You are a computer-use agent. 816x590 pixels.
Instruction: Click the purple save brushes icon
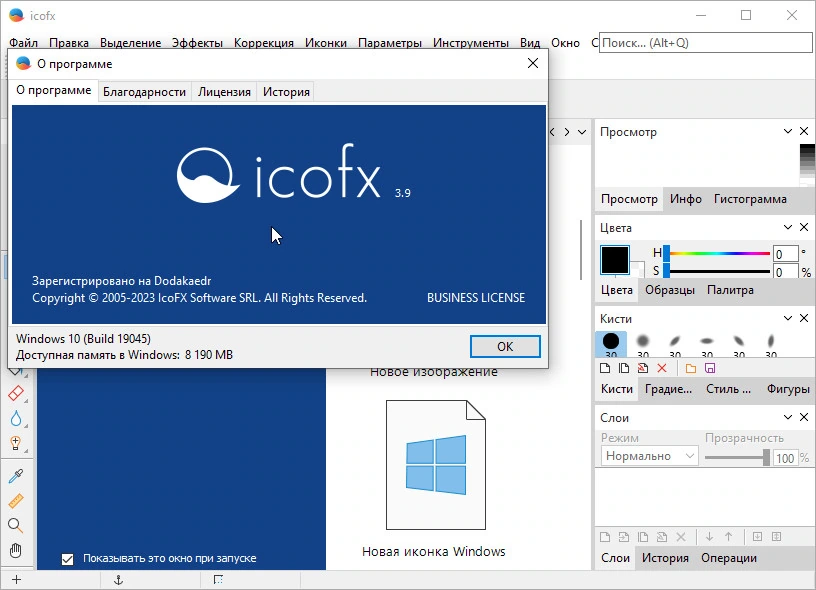710,368
